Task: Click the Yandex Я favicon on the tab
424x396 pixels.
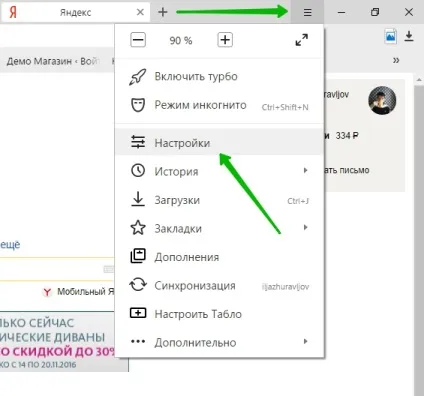Action: click(13, 12)
